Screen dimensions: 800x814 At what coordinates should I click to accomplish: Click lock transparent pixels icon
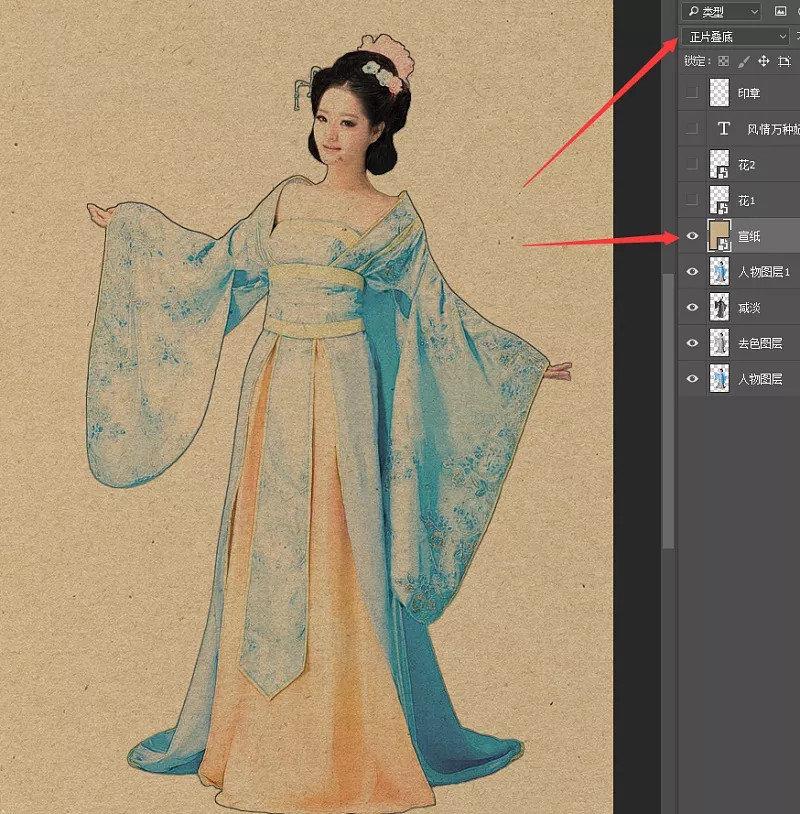point(724,61)
